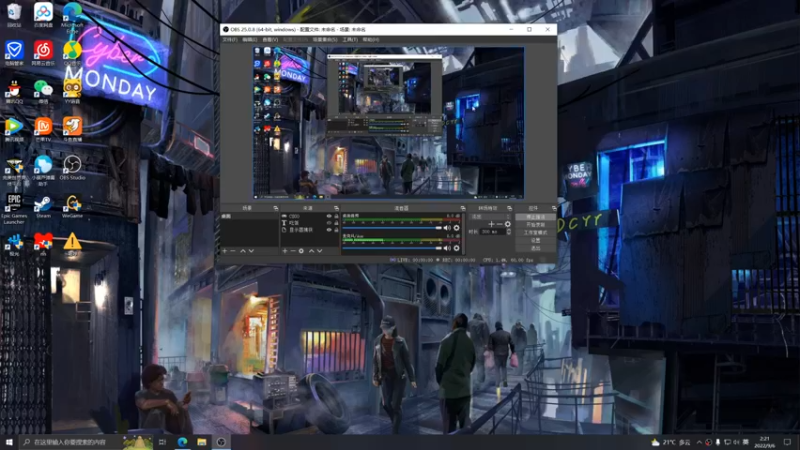Image resolution: width=800 pixels, height=450 pixels.
Task: Open the Mic/Aux settings gear in the mixer
Action: point(457,248)
